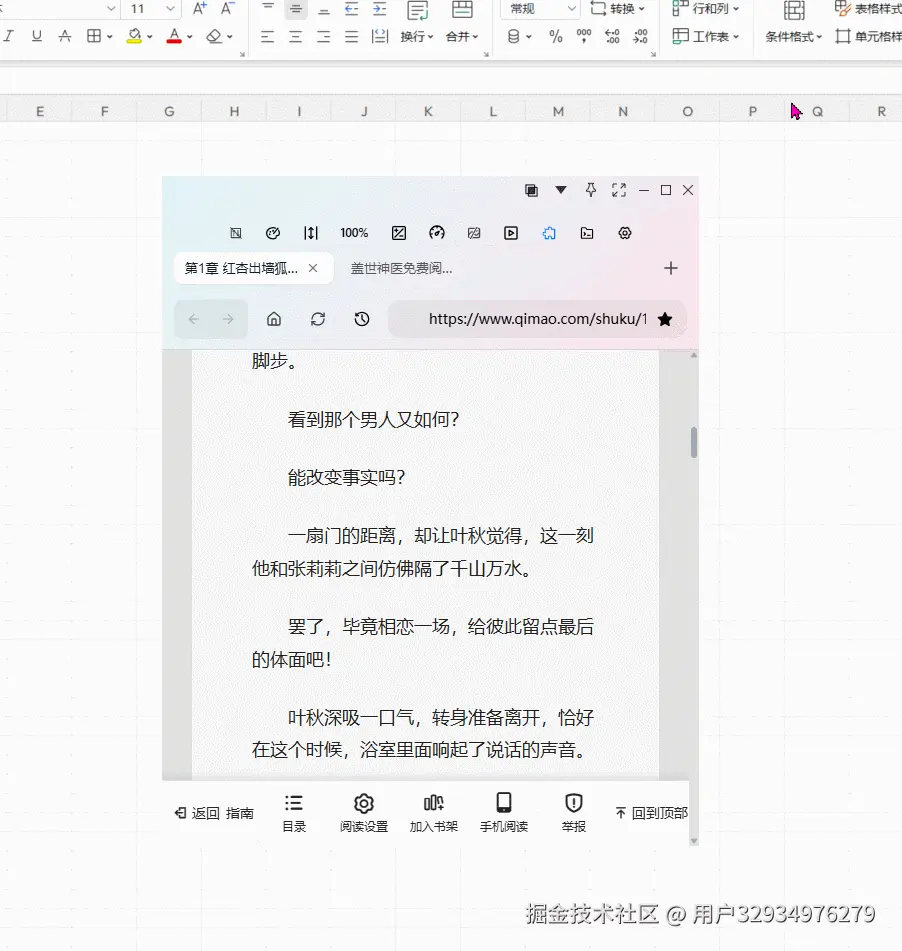Screen dimensions: 902x951
Task: Click the 100% zoom level indicator
Action: coord(354,233)
